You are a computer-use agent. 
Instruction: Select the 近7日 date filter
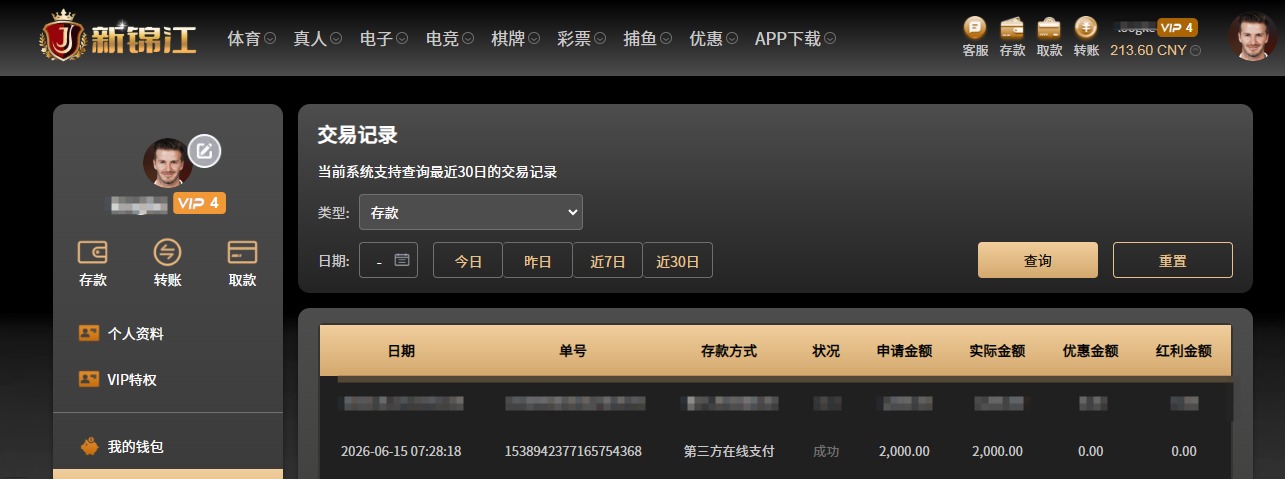(x=608, y=261)
